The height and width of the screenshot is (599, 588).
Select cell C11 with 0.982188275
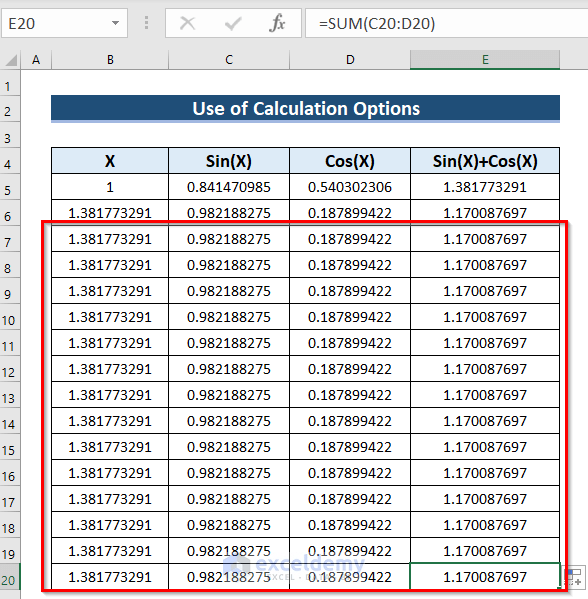[x=229, y=343]
